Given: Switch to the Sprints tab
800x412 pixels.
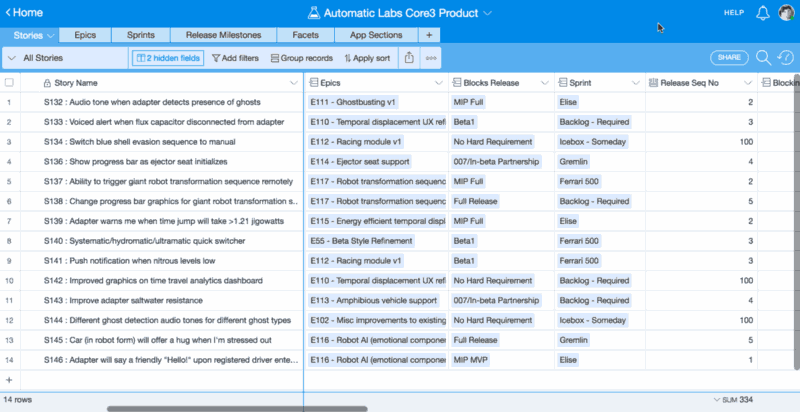Looking at the screenshot, I should [141, 35].
